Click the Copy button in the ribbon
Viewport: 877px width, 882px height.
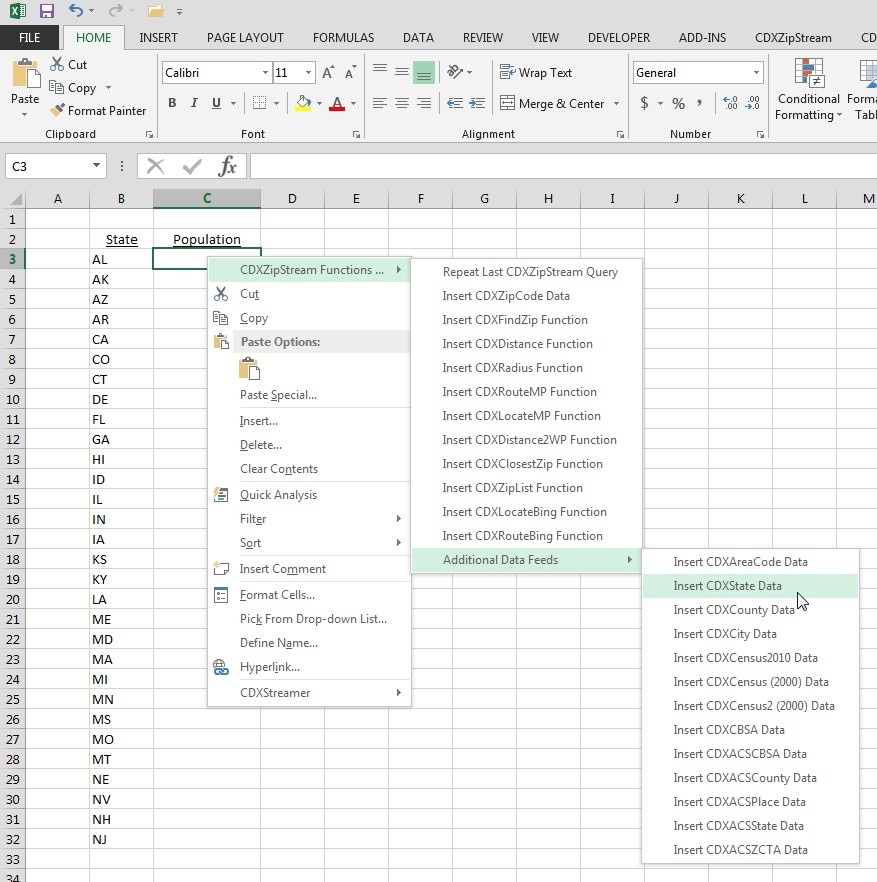[73, 88]
